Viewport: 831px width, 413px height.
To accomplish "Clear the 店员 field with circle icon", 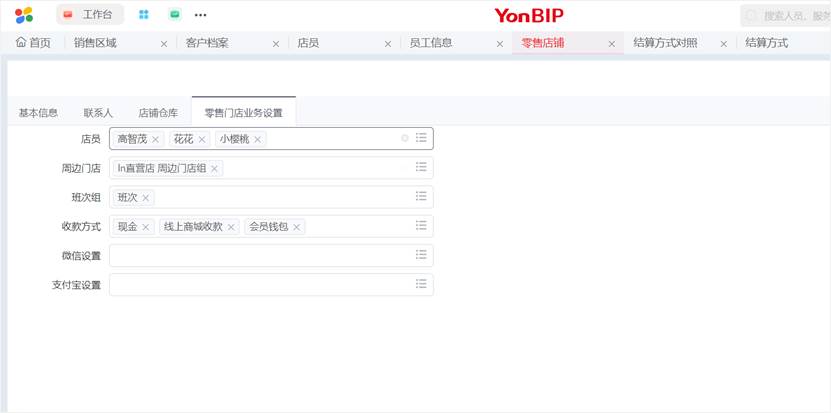I will point(405,138).
